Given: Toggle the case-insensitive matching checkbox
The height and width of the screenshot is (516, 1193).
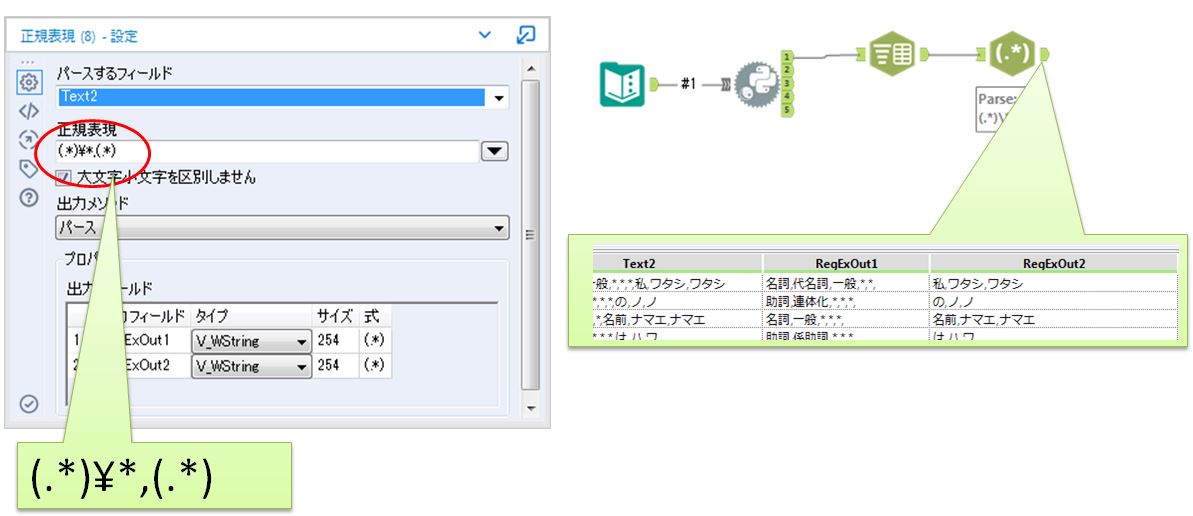Looking at the screenshot, I should (x=64, y=177).
